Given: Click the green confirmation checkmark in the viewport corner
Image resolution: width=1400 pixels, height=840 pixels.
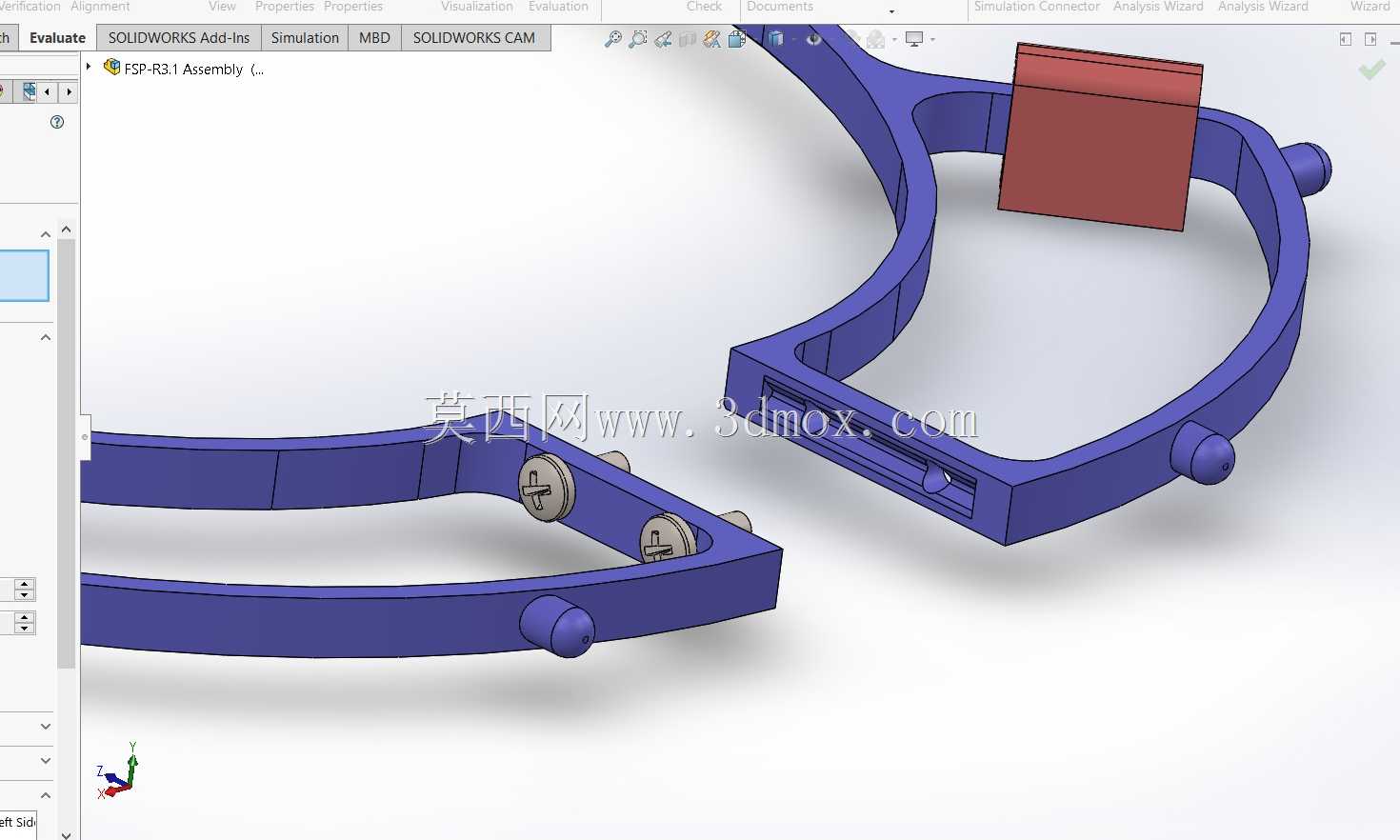Looking at the screenshot, I should point(1371,70).
